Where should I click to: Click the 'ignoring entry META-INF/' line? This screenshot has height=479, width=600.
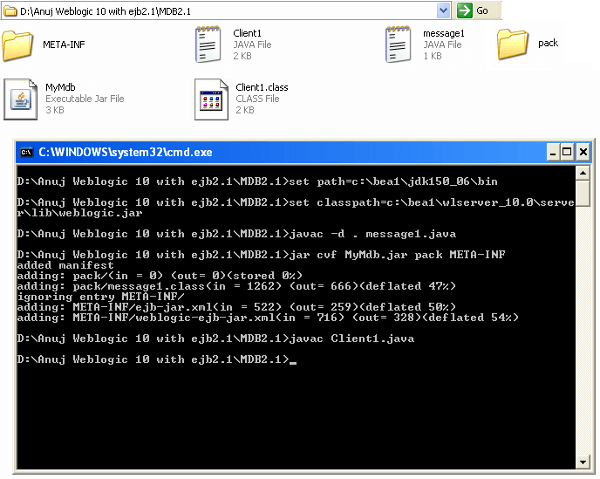101,297
